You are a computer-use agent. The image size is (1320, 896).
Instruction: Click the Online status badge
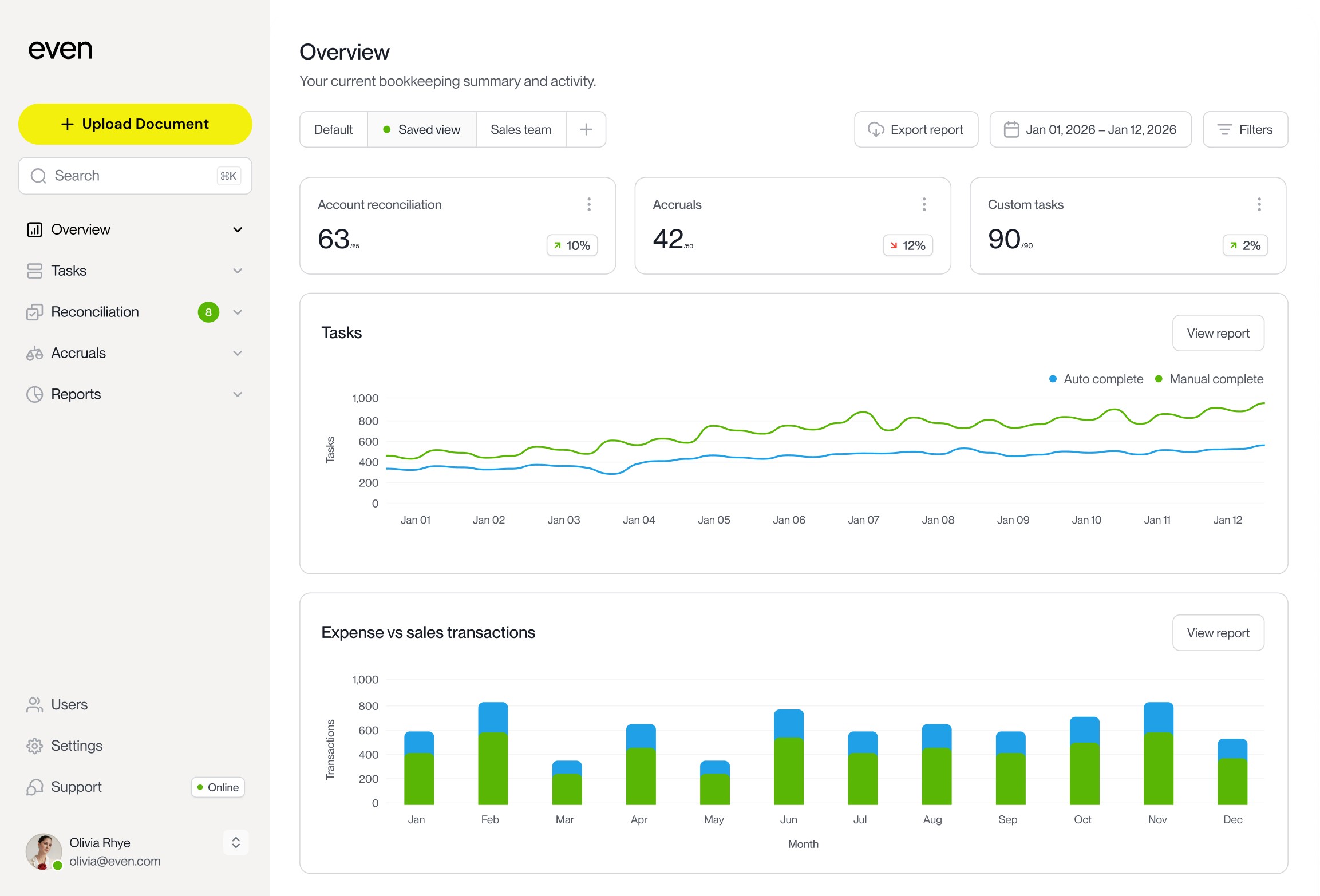[218, 787]
